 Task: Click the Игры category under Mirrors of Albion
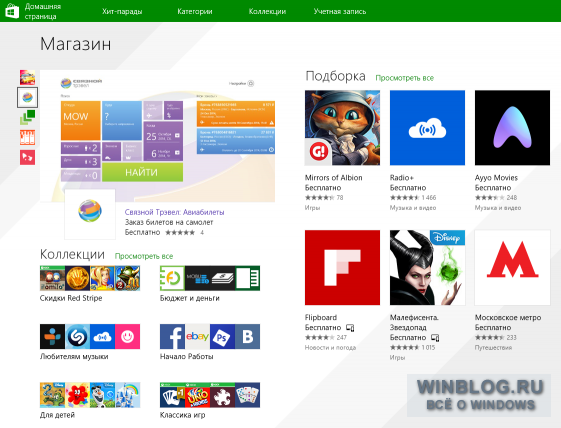click(312, 208)
